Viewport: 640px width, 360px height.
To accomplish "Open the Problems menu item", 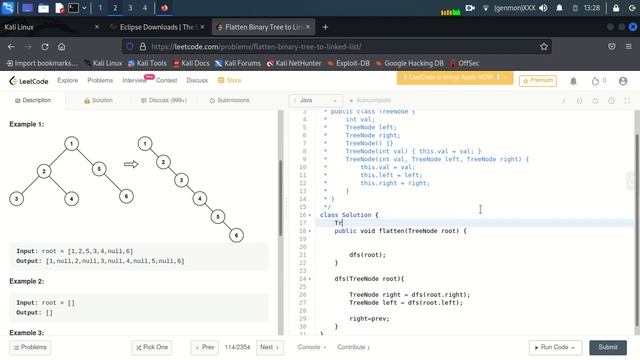I will pos(100,80).
